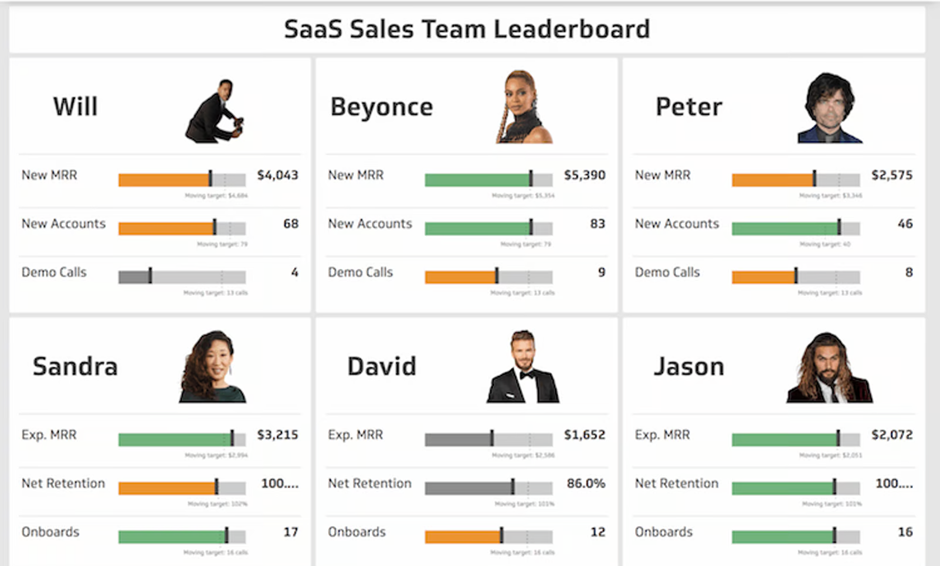Select Sandra's profile picture

[212, 366]
